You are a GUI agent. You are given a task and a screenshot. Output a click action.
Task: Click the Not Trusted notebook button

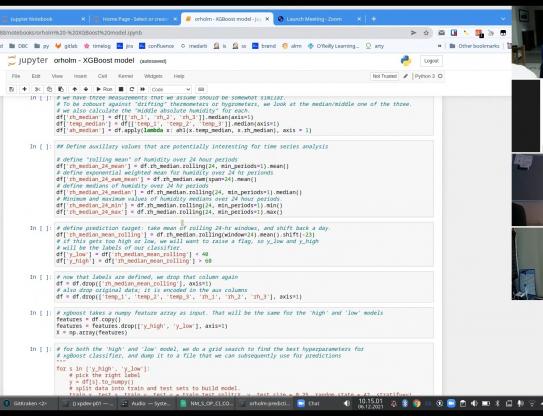point(384,76)
